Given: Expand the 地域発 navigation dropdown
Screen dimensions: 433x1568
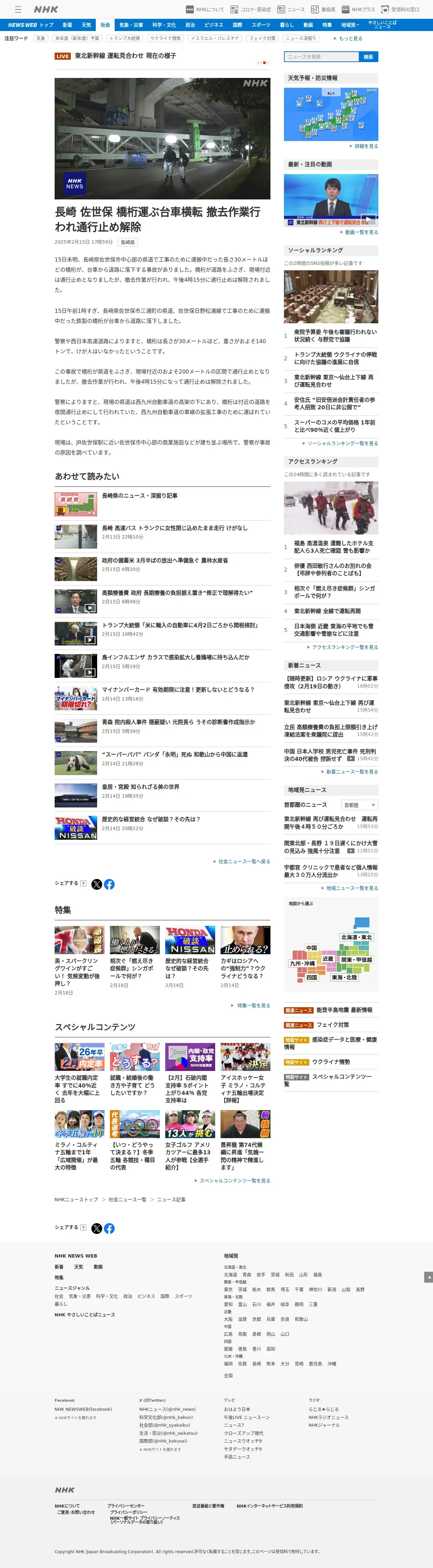Looking at the screenshot, I should point(350,25).
